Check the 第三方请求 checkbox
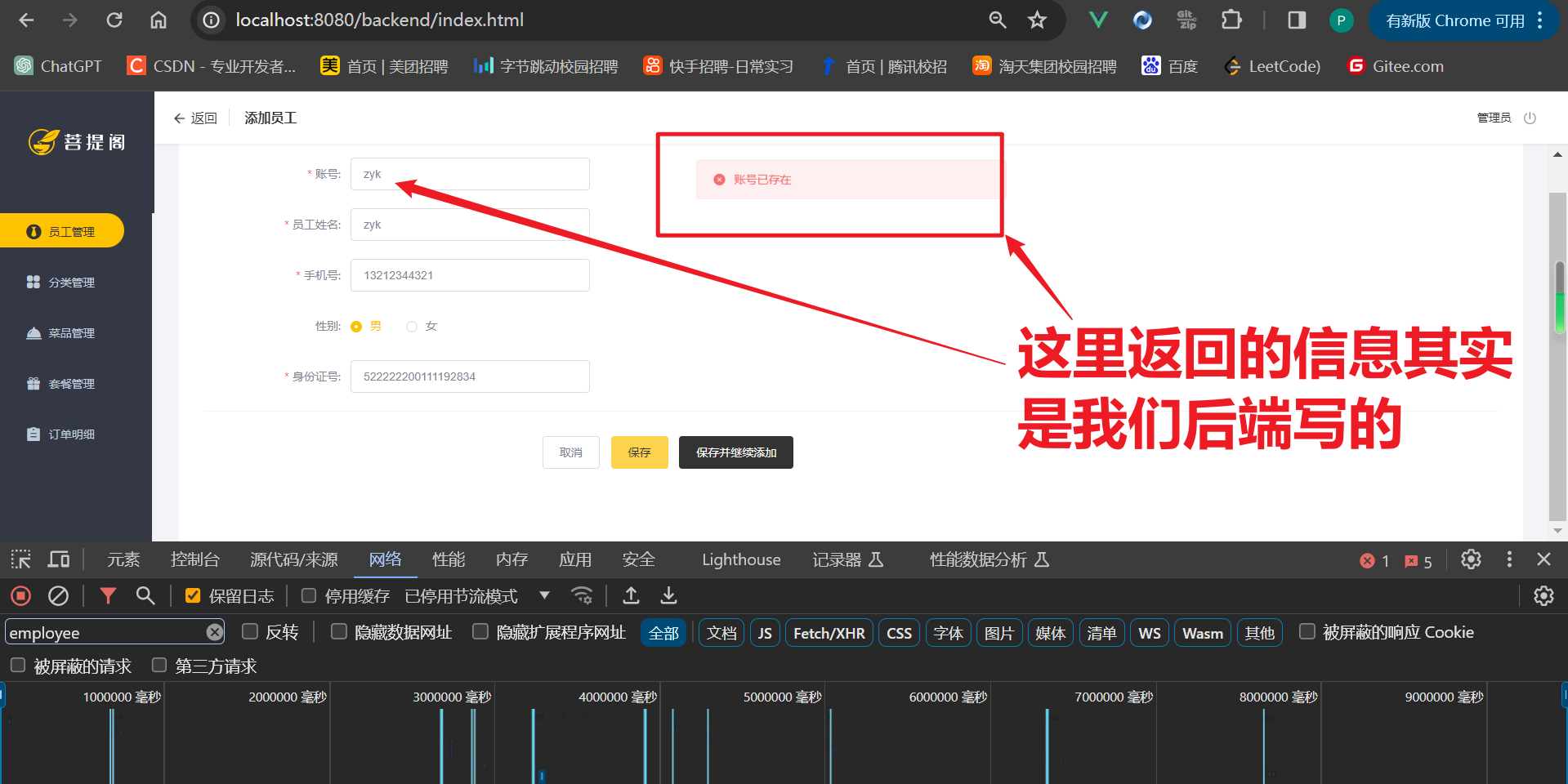Screen dimensions: 1568x784 159,666
